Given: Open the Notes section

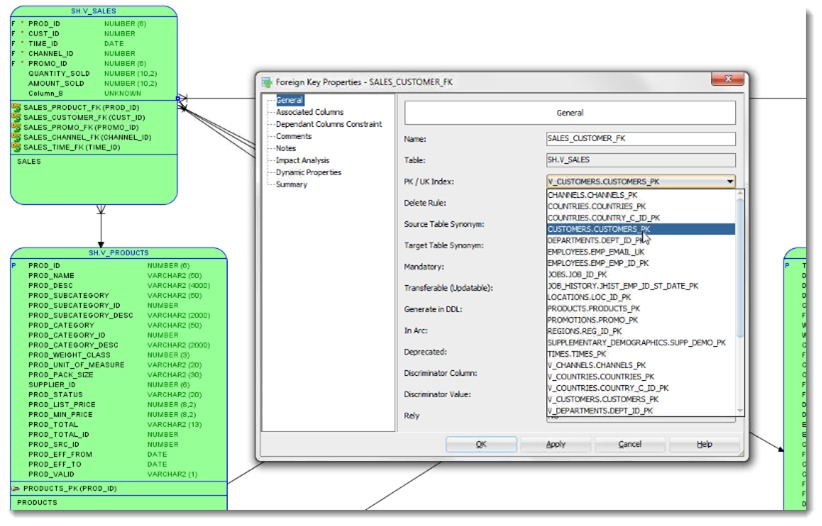Looking at the screenshot, I should point(286,148).
